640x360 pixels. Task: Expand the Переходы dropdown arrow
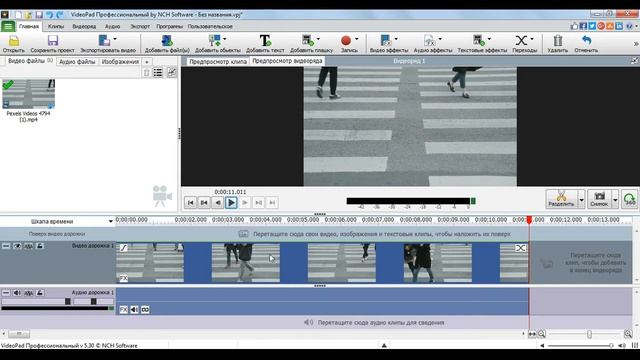[x=532, y=39]
